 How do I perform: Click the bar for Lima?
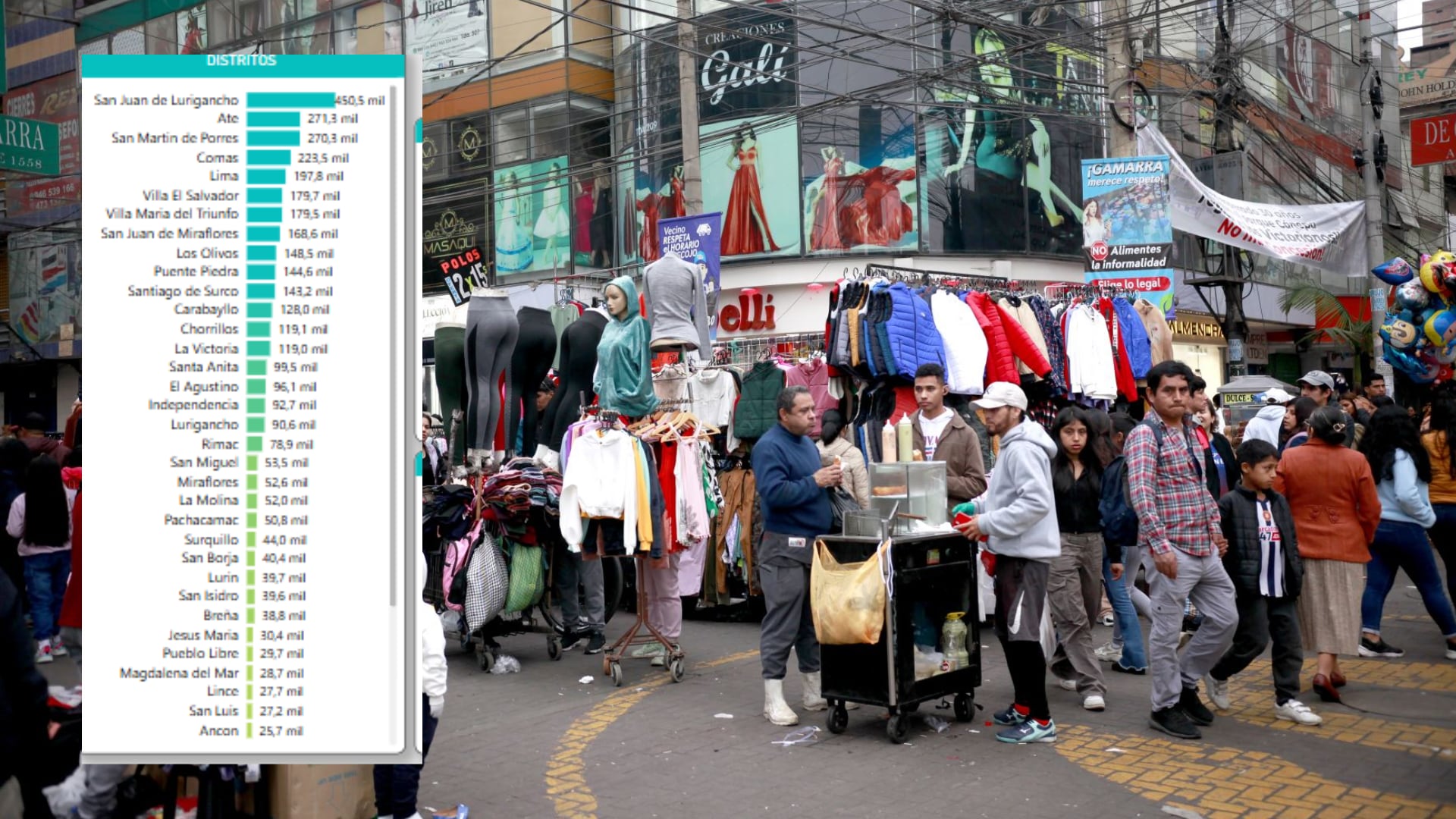coord(266,177)
